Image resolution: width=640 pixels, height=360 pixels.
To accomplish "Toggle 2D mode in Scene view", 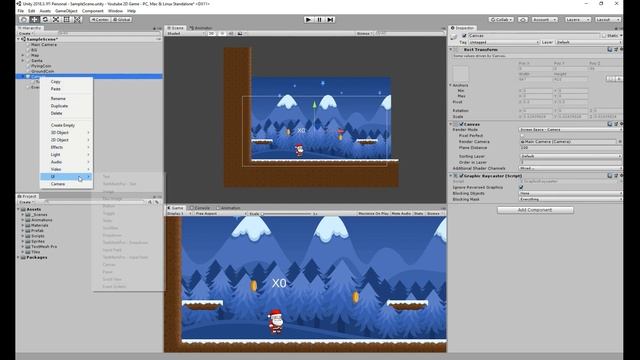I will click(x=211, y=33).
